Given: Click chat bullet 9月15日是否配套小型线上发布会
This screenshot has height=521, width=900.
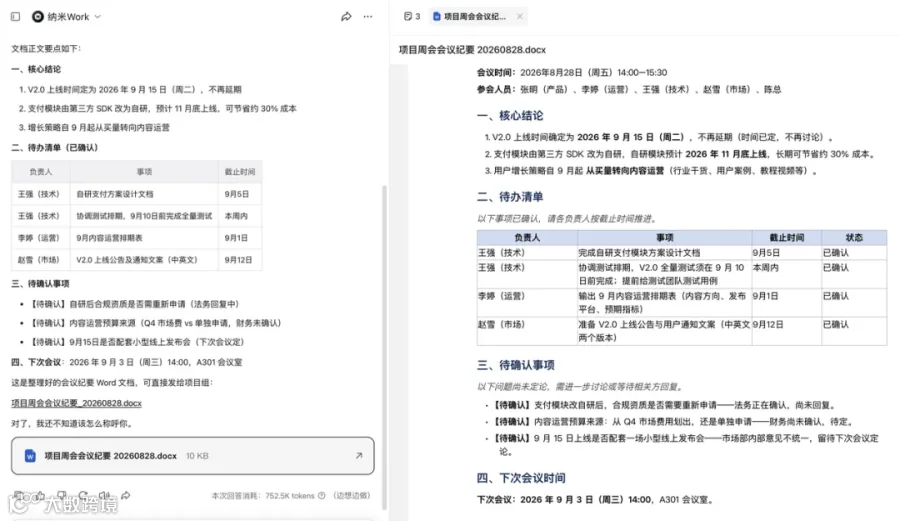Looking at the screenshot, I should pyautogui.click(x=138, y=342).
